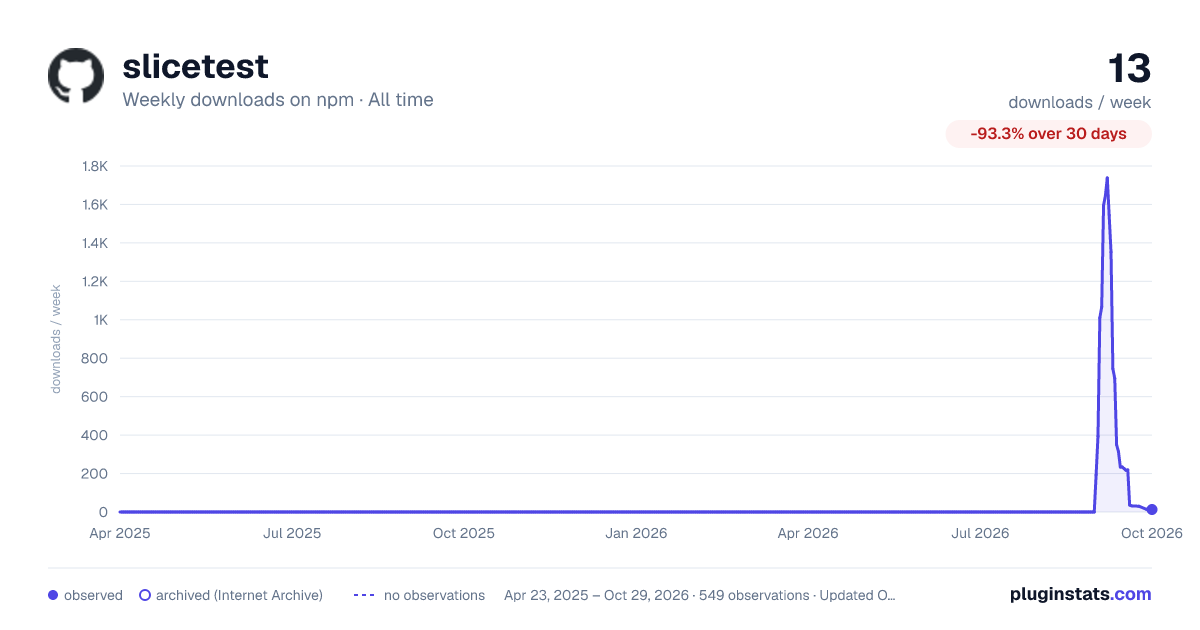Click the vertical 'downloads / week' axis title
The width and height of the screenshot is (1200, 630).
[x=56, y=339]
